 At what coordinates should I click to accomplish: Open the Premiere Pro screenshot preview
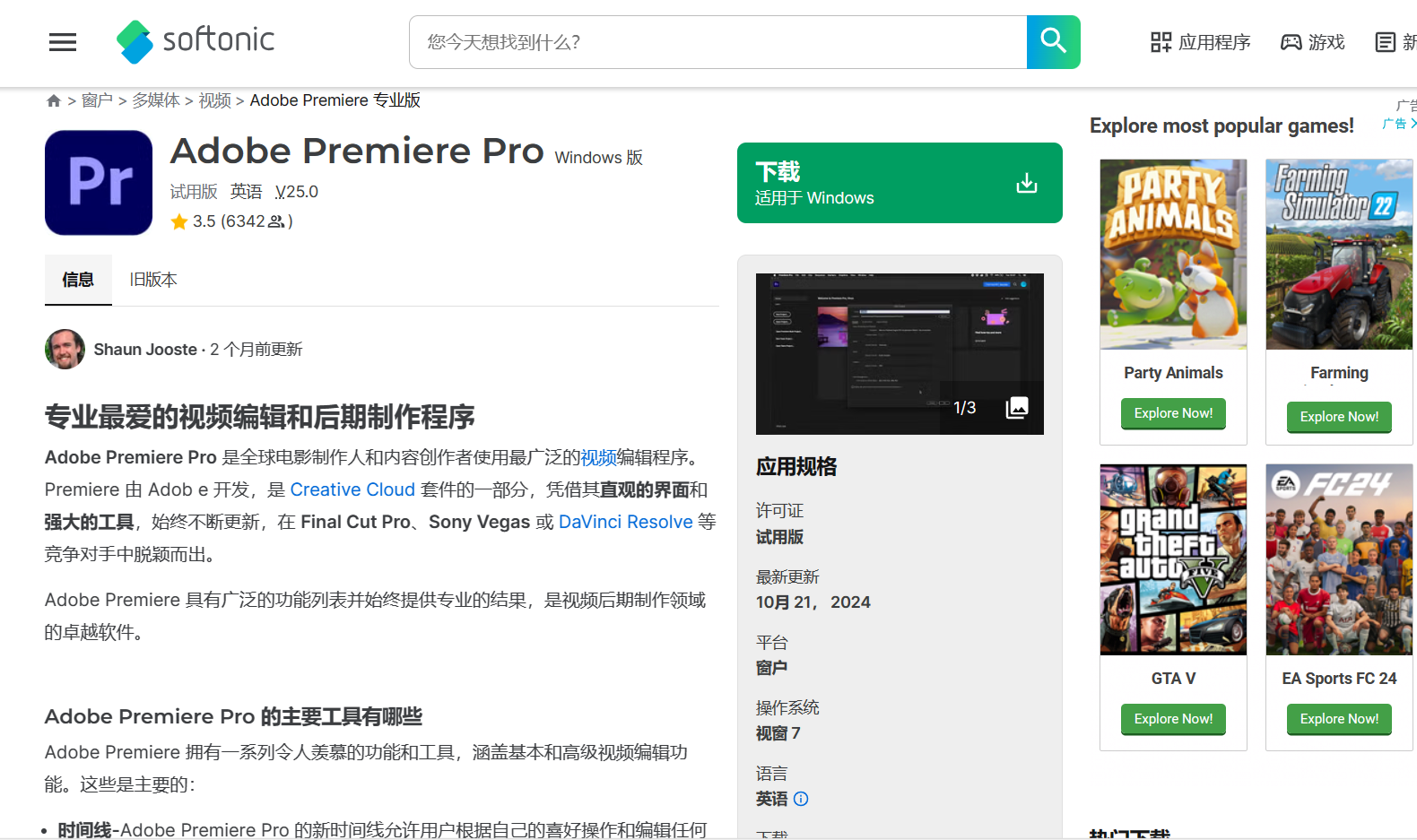900,354
